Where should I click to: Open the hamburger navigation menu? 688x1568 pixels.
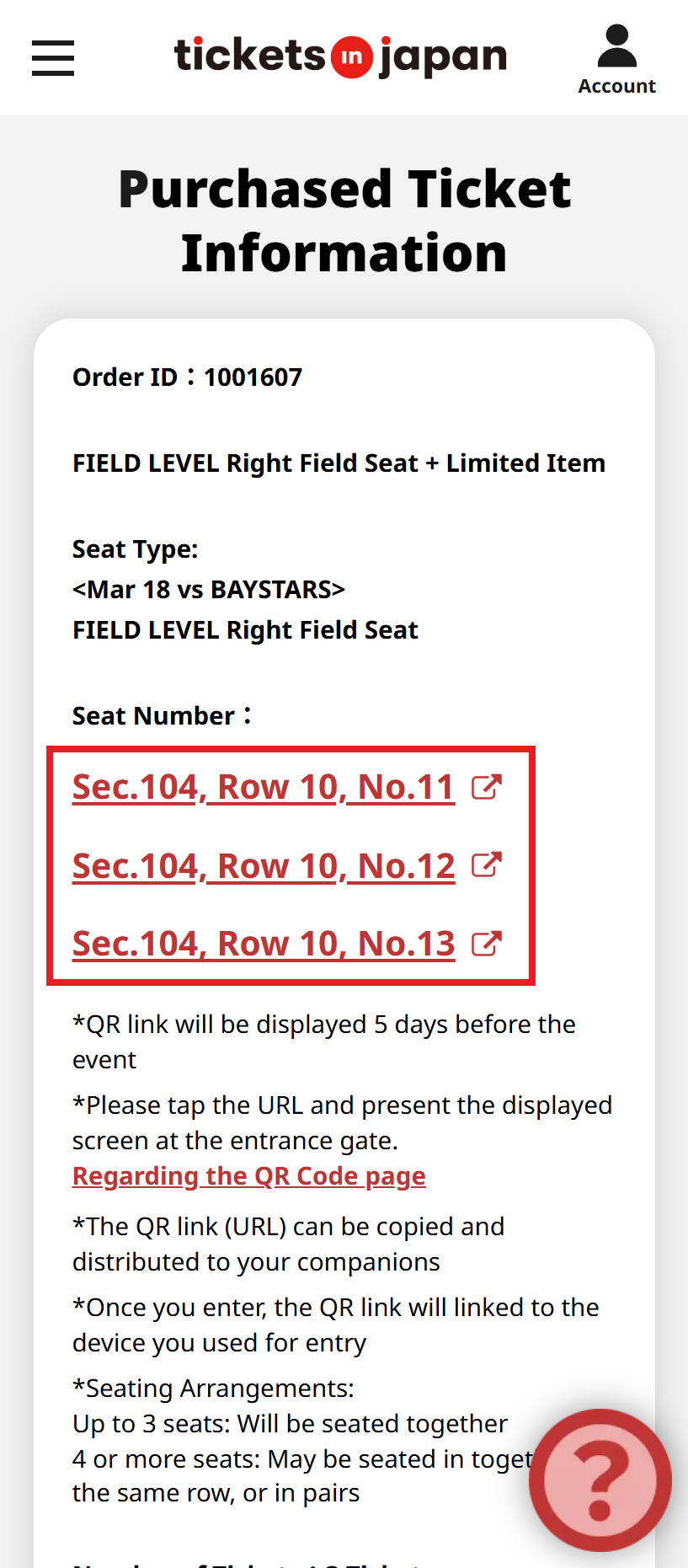coord(53,58)
